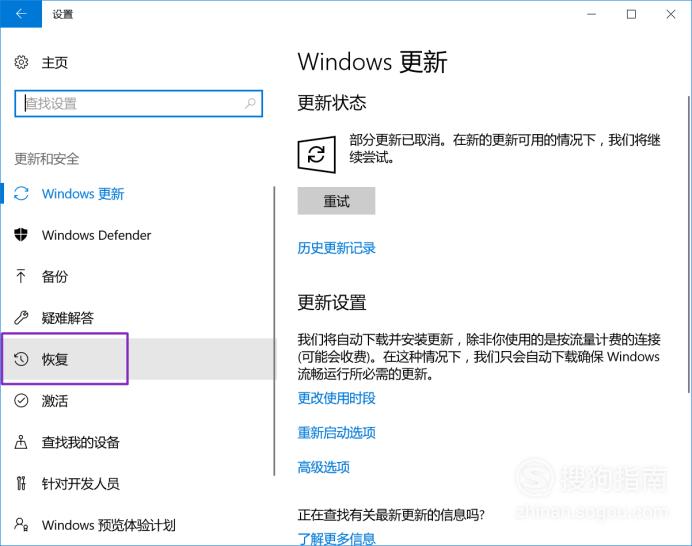Click the 激活 checkmark circle icon

(x=21, y=400)
